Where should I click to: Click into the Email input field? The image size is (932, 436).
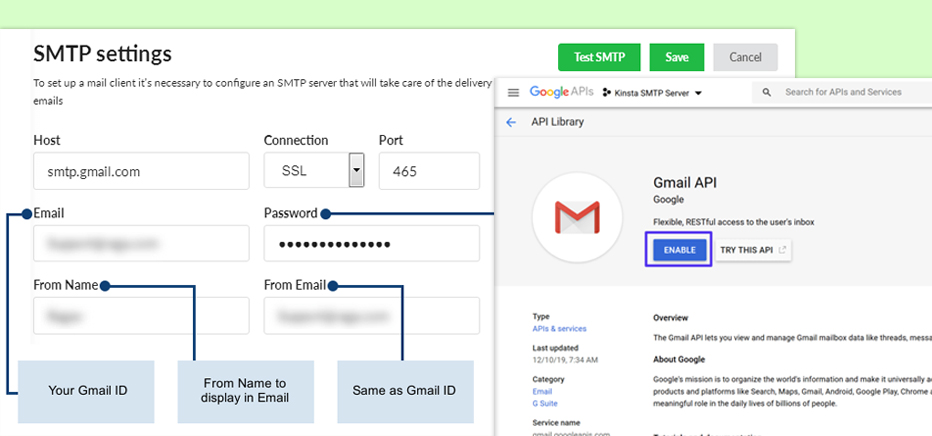(x=141, y=243)
